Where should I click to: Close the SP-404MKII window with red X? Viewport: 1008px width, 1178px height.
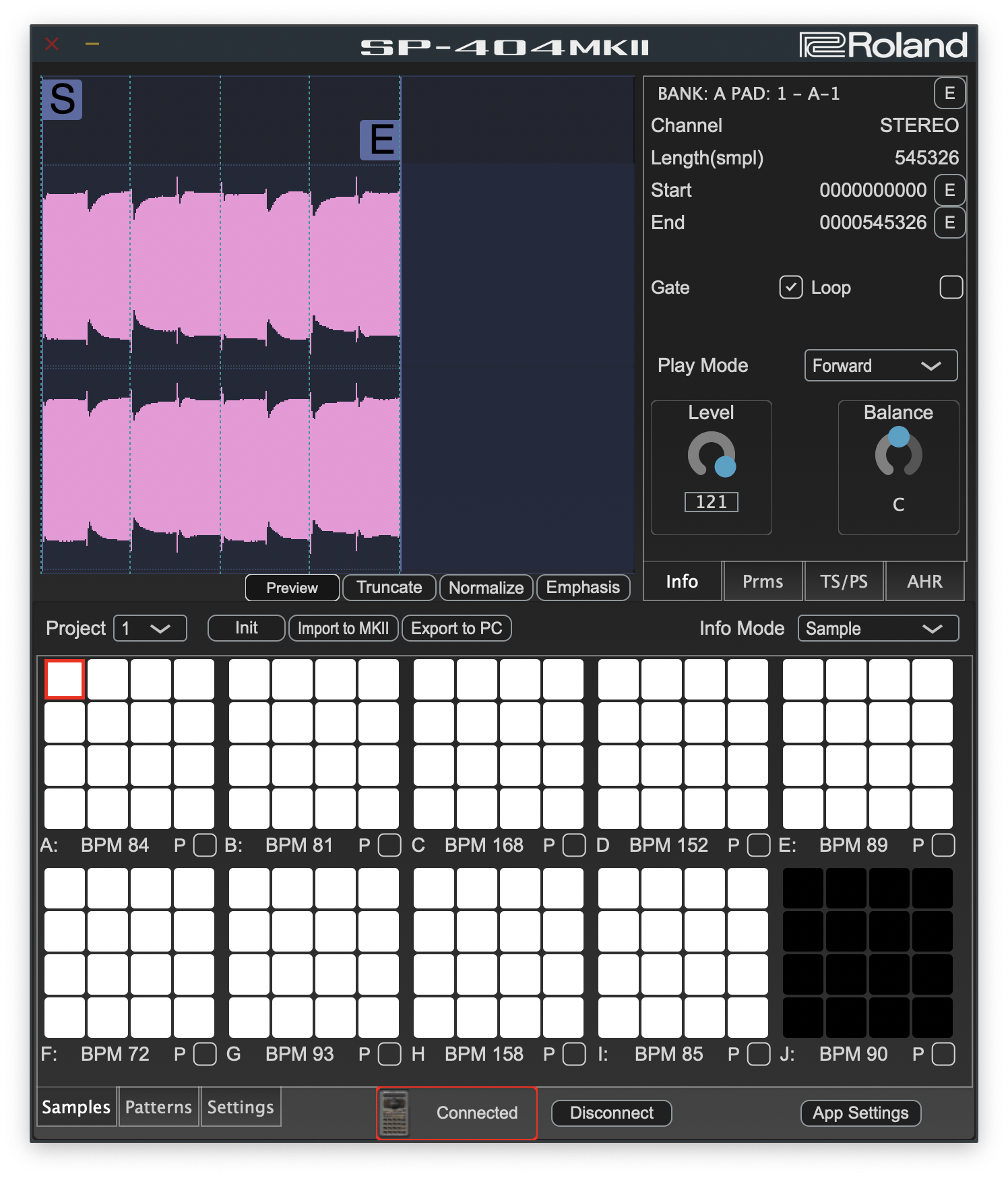pyautogui.click(x=52, y=44)
